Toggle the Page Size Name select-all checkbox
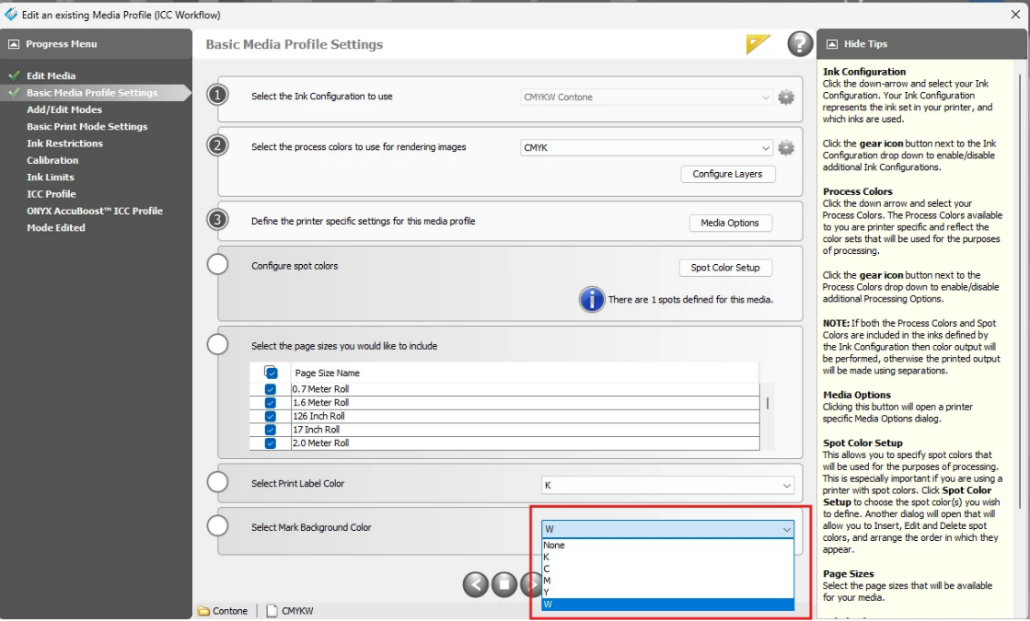Viewport: 1030px width, 621px height. click(271, 372)
